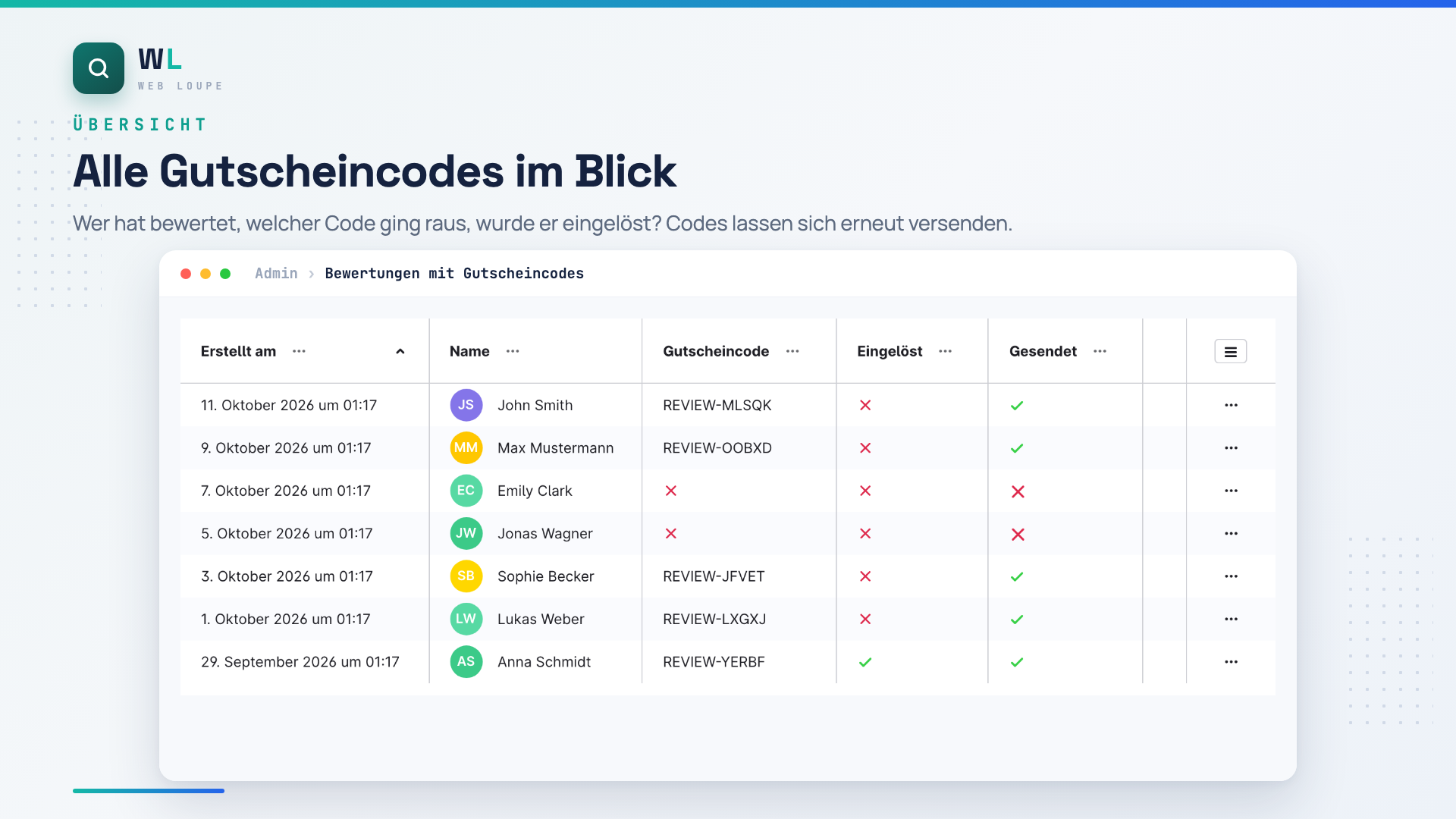The height and width of the screenshot is (819, 1456).
Task: Open row actions for Max Mustermann
Action: tap(1231, 448)
